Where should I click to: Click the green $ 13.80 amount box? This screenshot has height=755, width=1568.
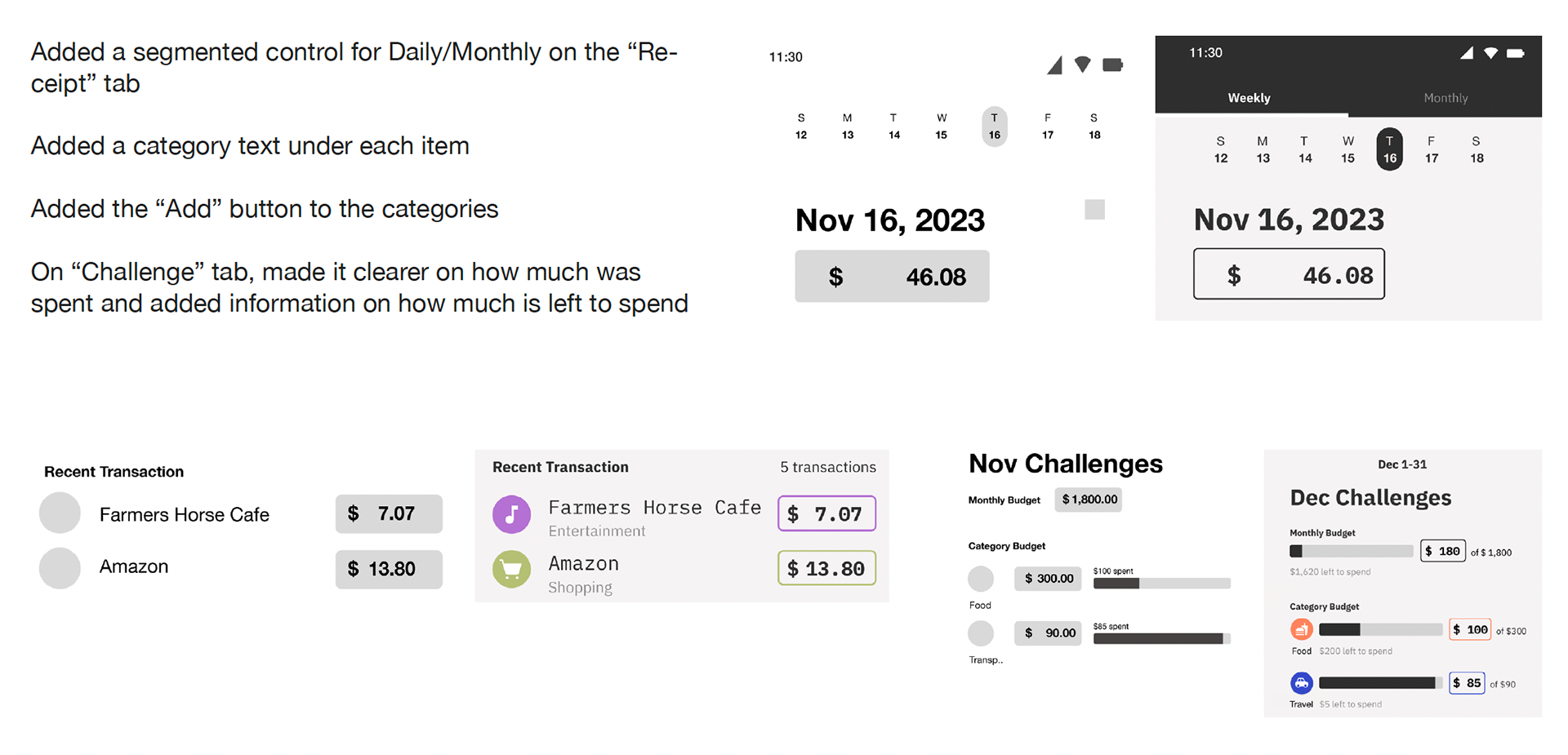click(826, 568)
